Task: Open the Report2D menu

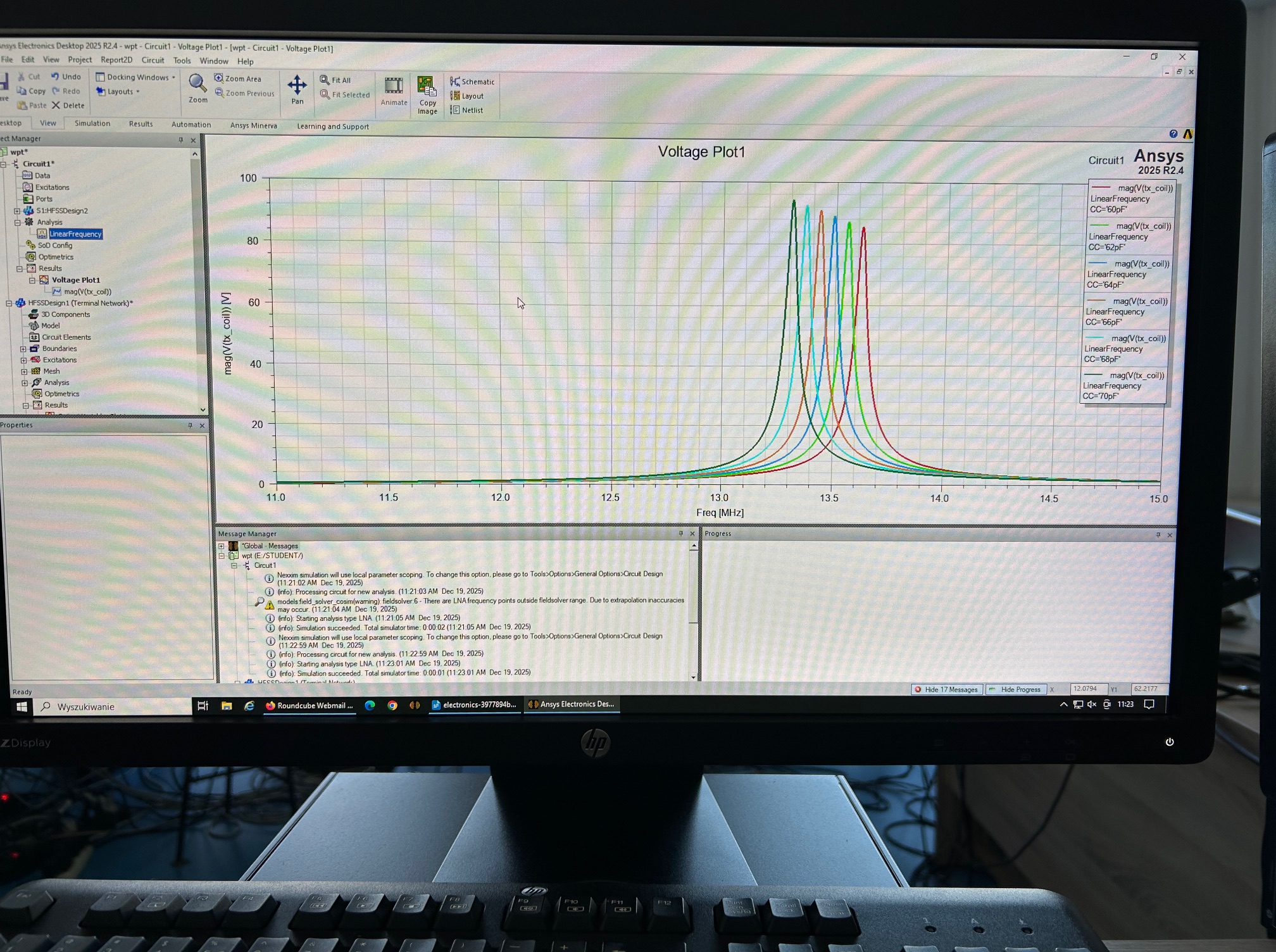Action: pos(116,60)
